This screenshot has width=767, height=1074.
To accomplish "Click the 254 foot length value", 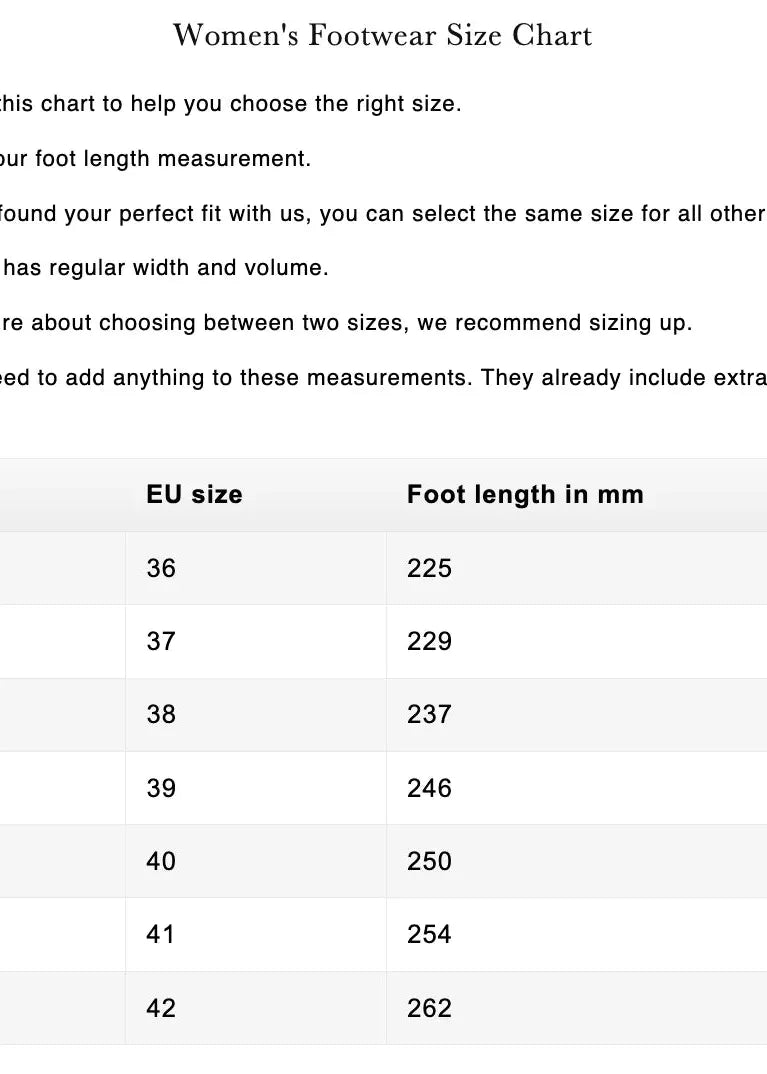I will [x=429, y=934].
